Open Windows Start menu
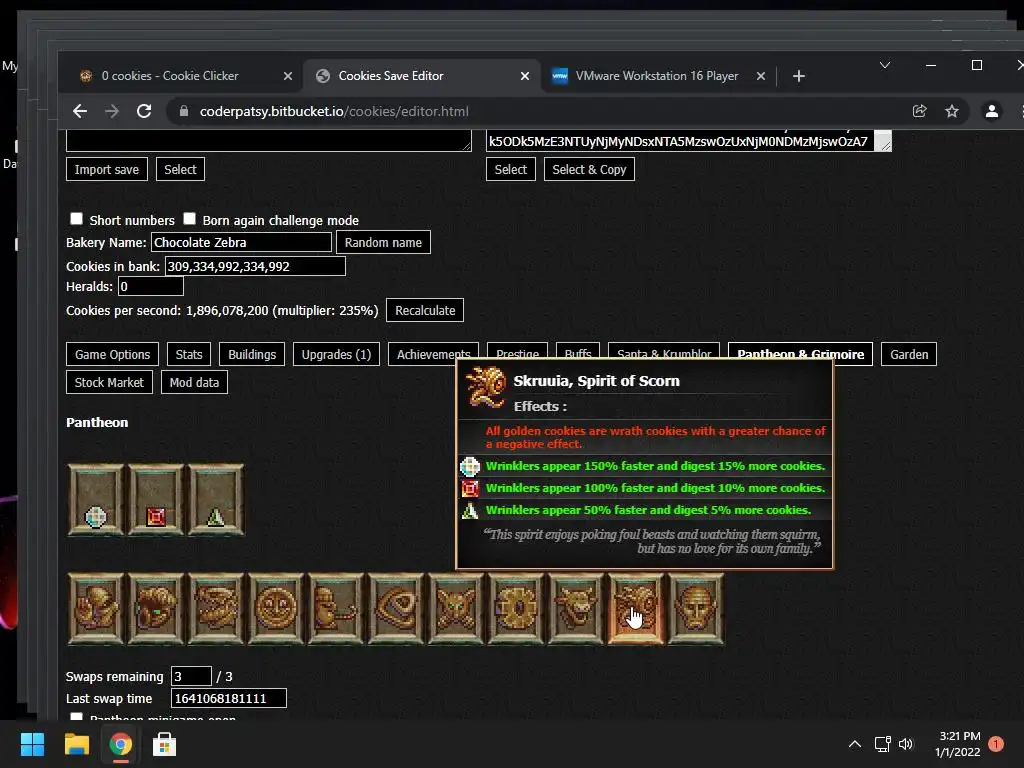Screen dimensions: 1024x768 (32, 744)
